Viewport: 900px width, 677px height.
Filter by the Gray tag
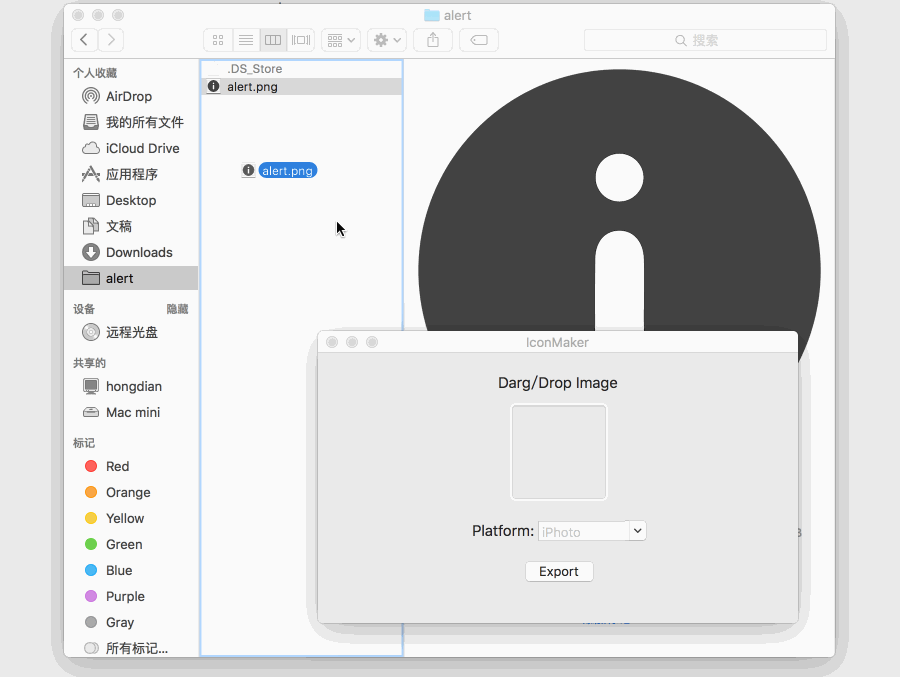tap(131, 622)
